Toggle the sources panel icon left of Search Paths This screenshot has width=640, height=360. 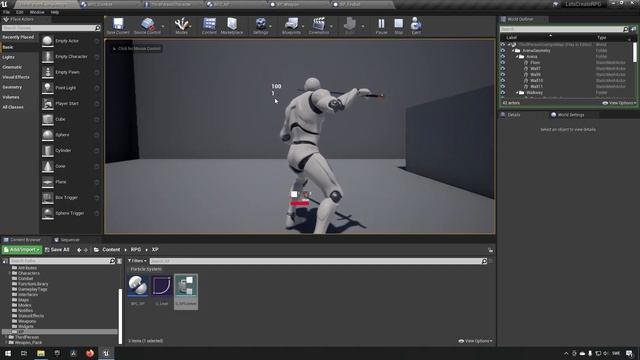(x=5, y=261)
